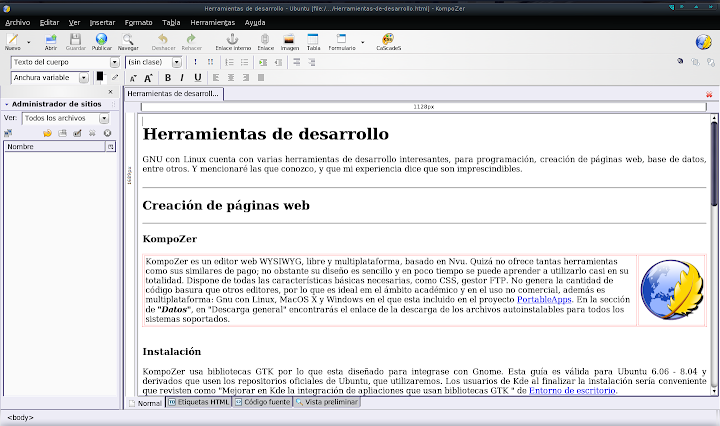
Task: Open the Tabla menu
Action: pyautogui.click(x=171, y=22)
